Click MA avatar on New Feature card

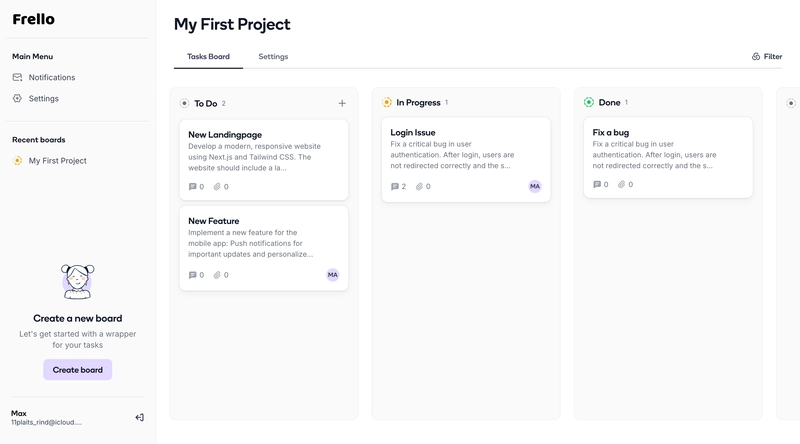333,275
